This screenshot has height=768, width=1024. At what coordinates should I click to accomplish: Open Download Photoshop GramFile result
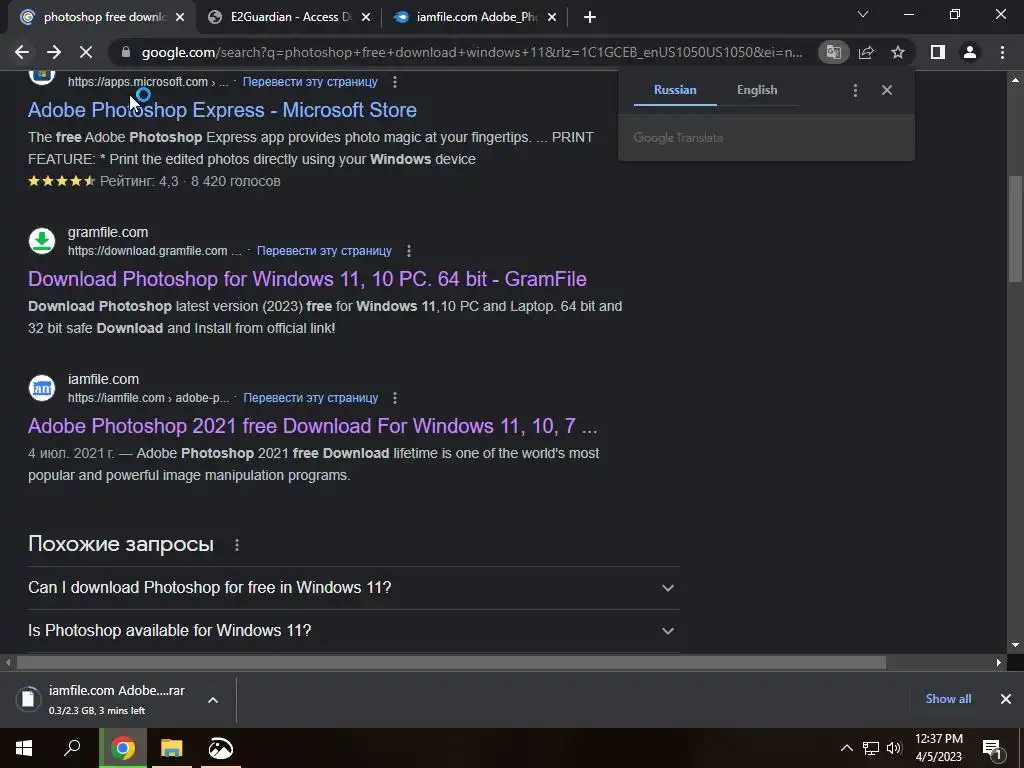(x=307, y=279)
